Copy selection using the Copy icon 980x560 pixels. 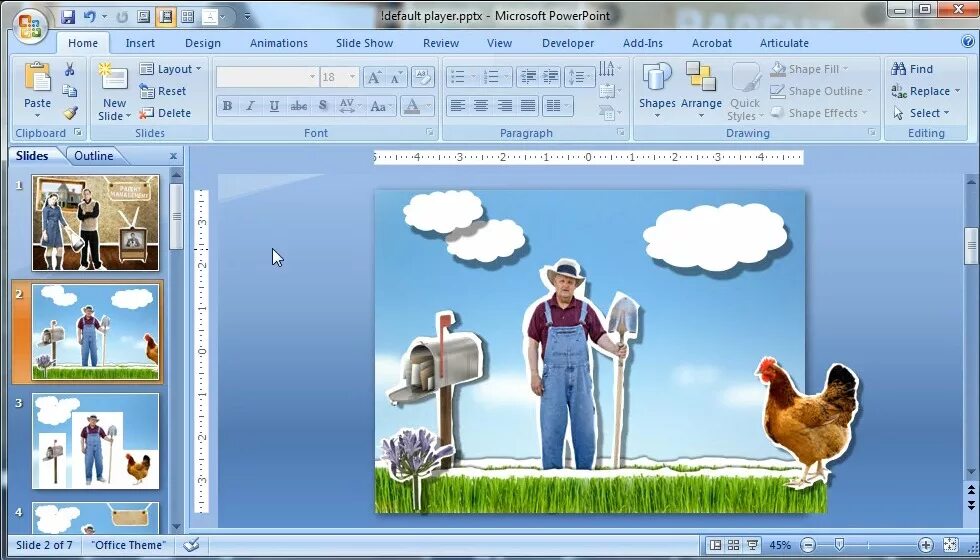(x=70, y=91)
